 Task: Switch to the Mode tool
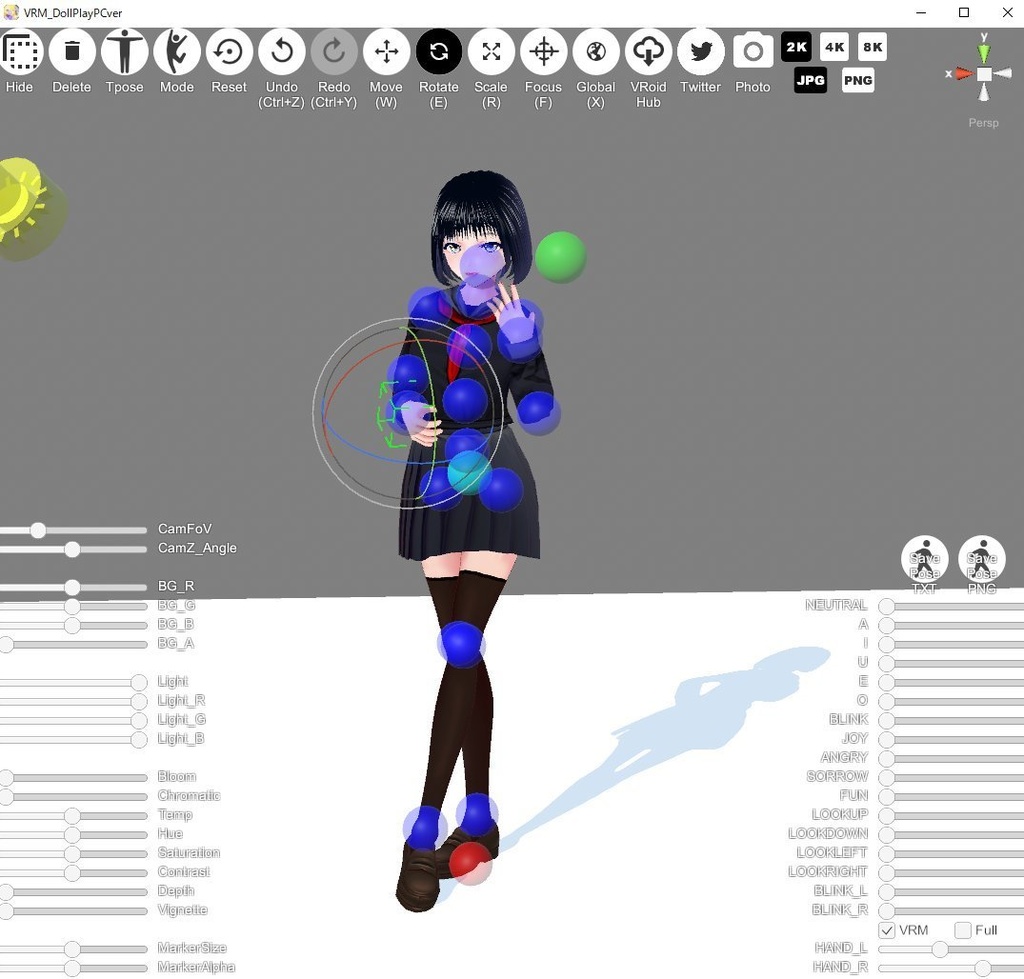click(x=177, y=50)
